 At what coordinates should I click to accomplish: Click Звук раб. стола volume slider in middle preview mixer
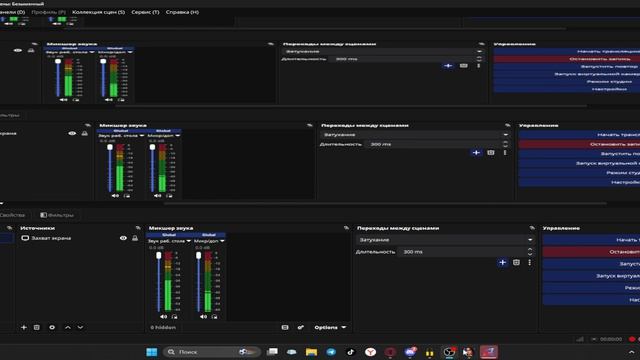pyautogui.click(x=110, y=147)
